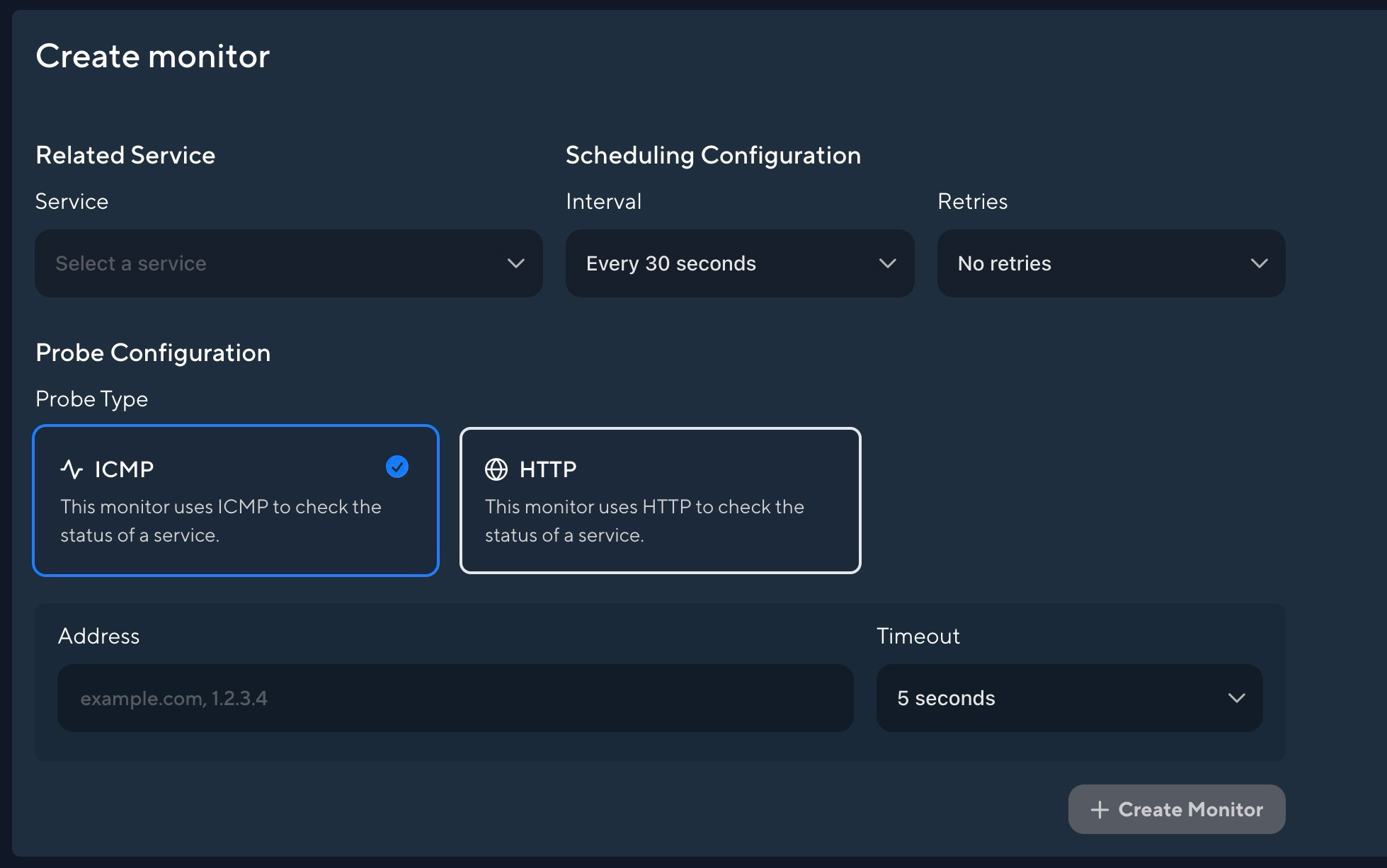This screenshot has width=1387, height=868.
Task: Click the "Interval" field label
Action: (603, 201)
